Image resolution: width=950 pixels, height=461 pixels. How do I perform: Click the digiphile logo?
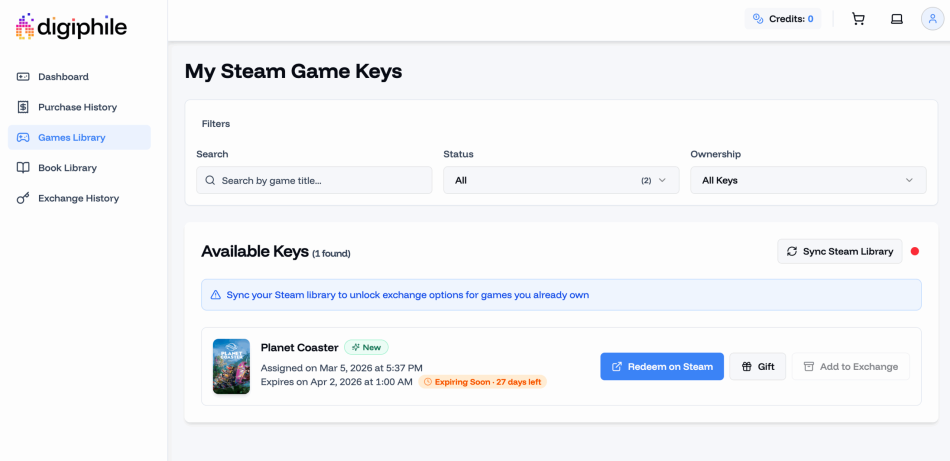[x=71, y=27]
